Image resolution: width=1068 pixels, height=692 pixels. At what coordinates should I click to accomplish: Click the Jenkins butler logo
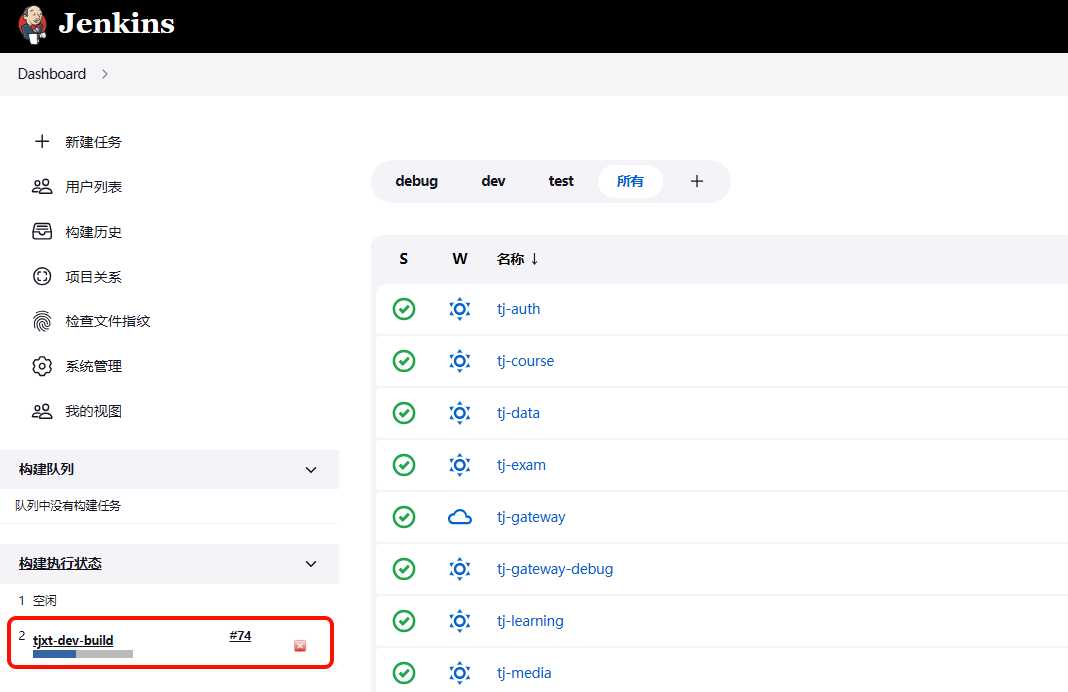32,25
